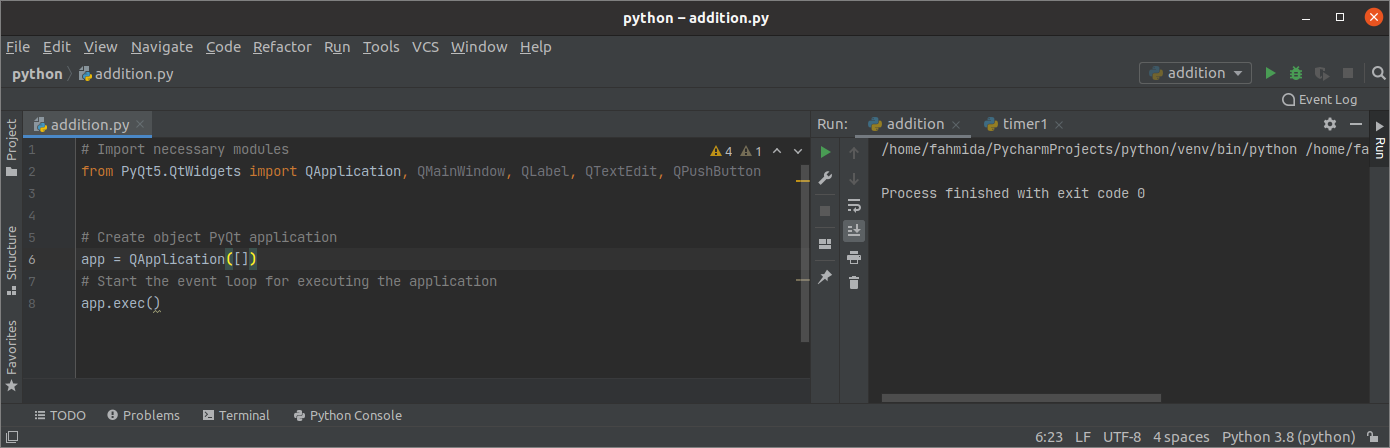Image resolution: width=1390 pixels, height=448 pixels.
Task: Open the UTF-8 encoding selector
Action: pyautogui.click(x=1121, y=437)
